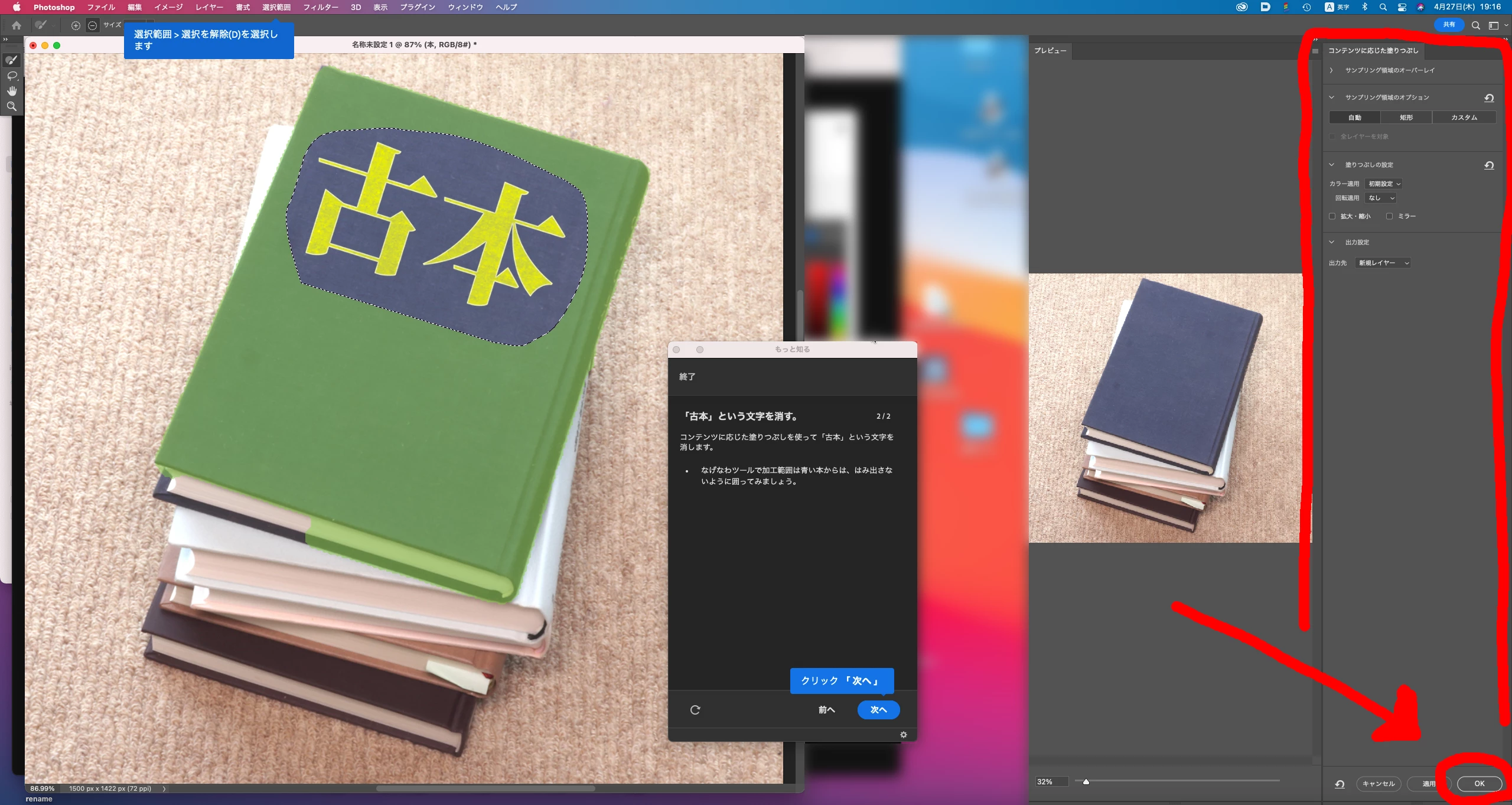Click the OK button
This screenshot has height=805, width=1512.
tap(1479, 784)
